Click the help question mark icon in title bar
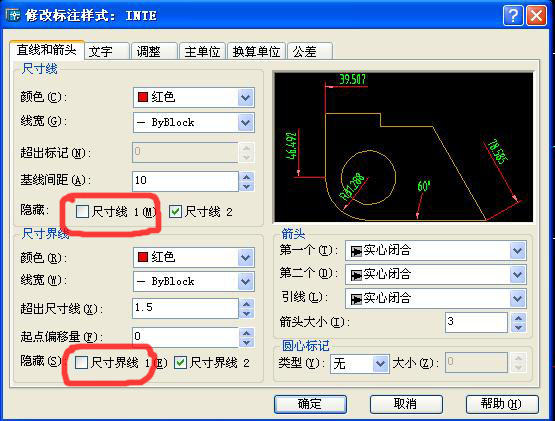The image size is (555, 421). pyautogui.click(x=513, y=16)
